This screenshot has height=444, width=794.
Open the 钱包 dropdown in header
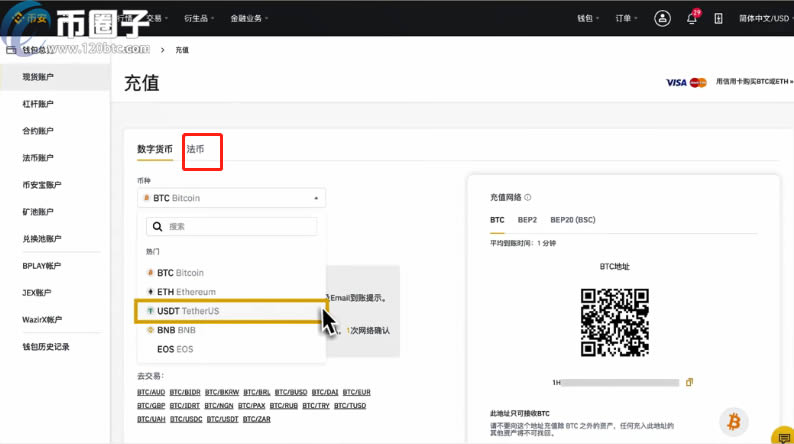click(x=589, y=18)
